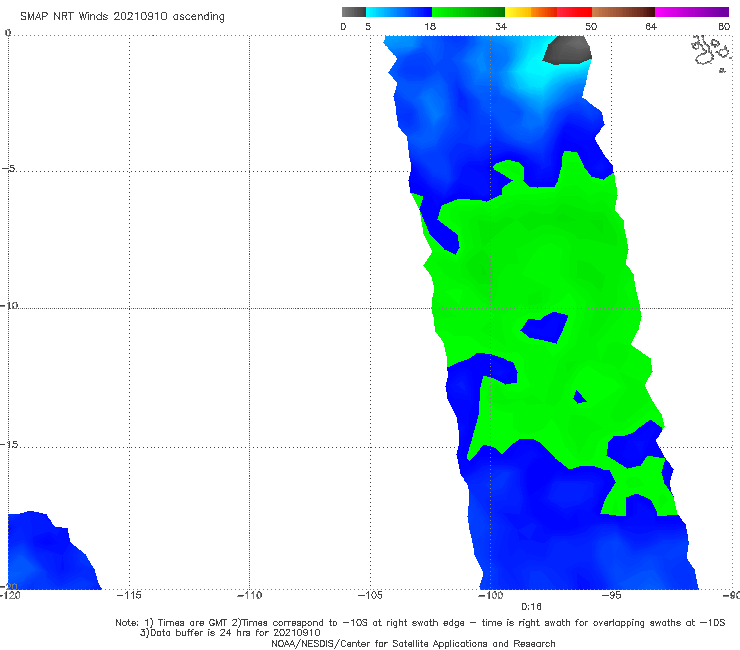Click the brown segment of the color bar
This screenshot has height=650, width=740.
tap(623, 12)
